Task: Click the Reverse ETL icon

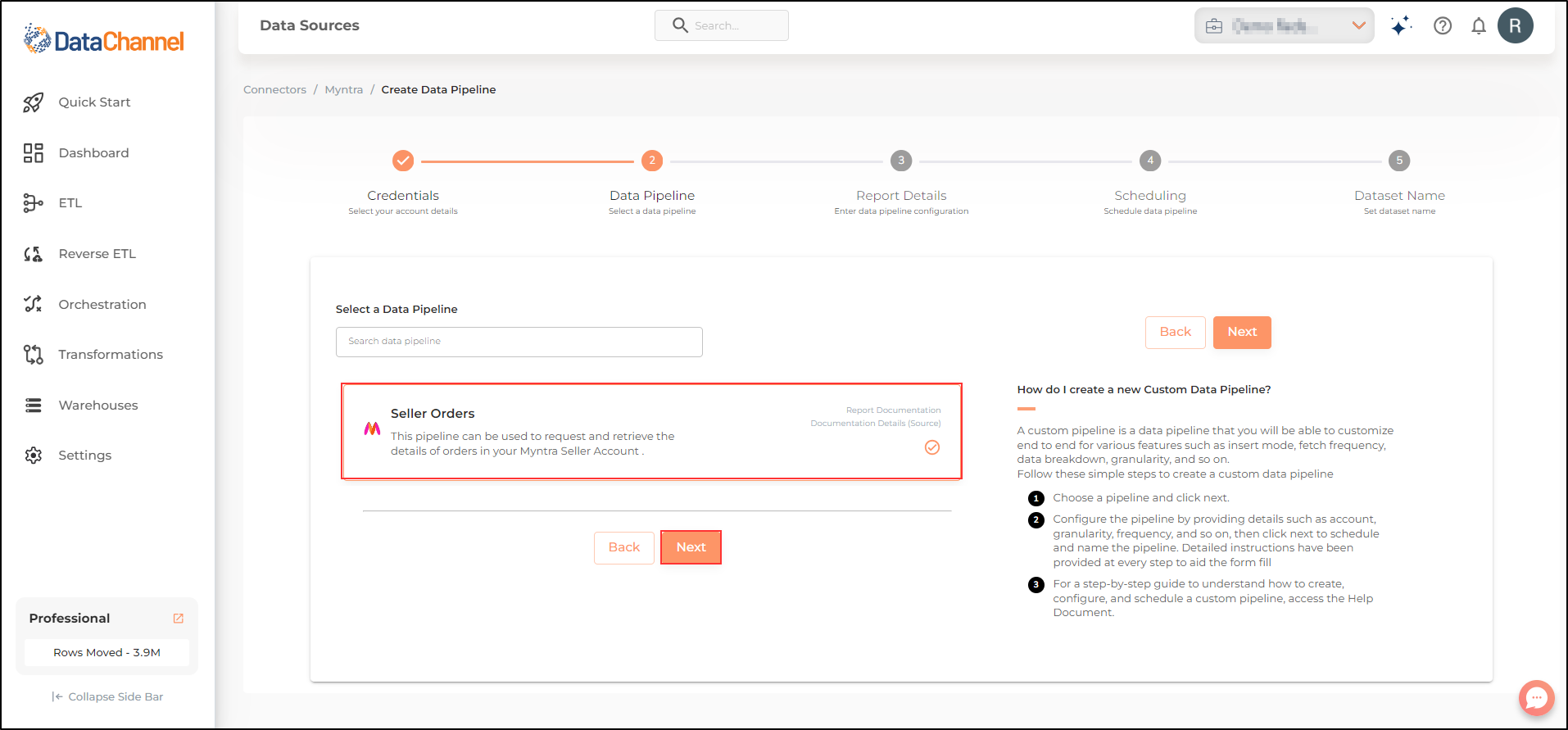Action: click(33, 254)
